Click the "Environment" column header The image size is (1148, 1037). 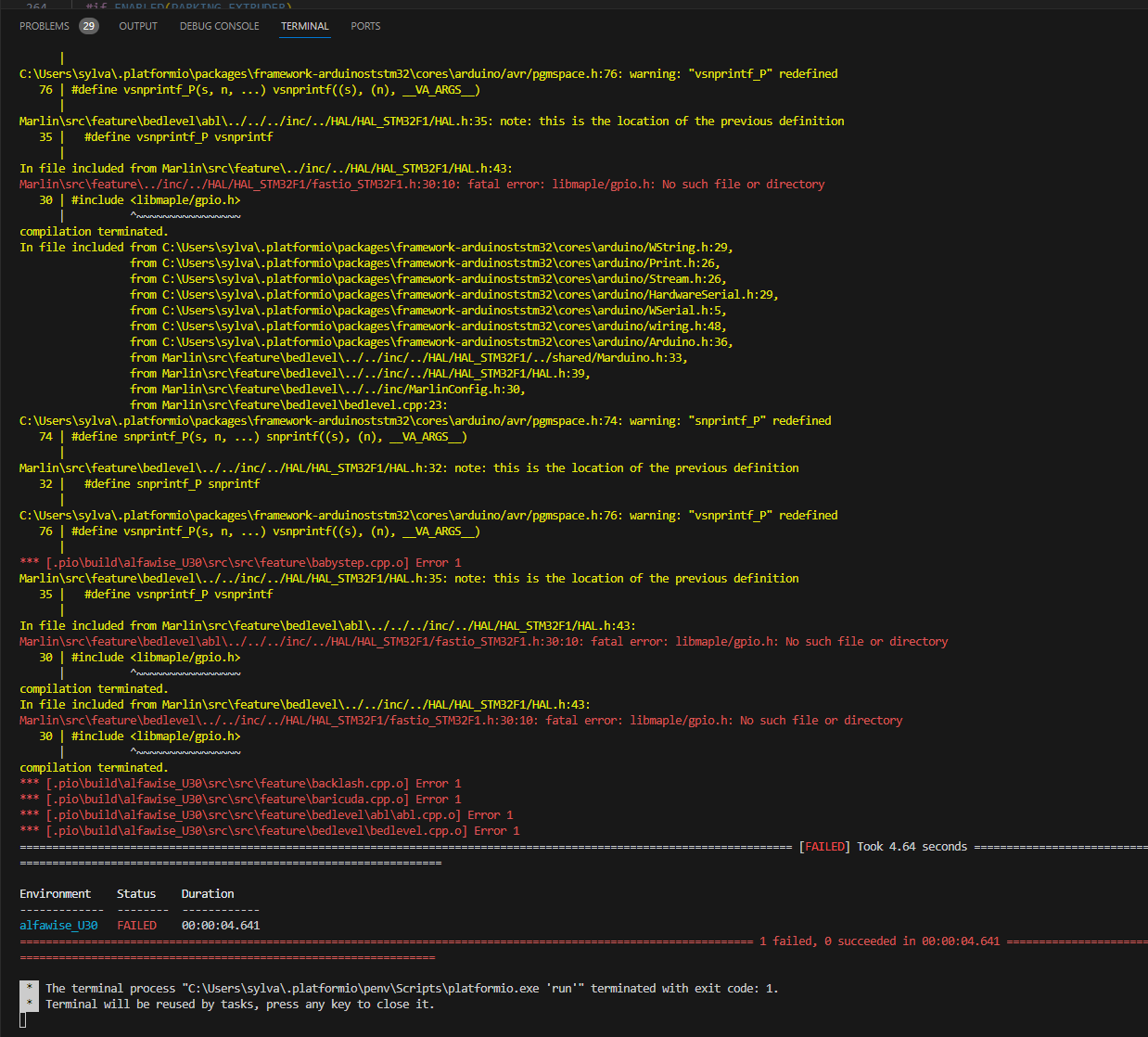pos(56,894)
